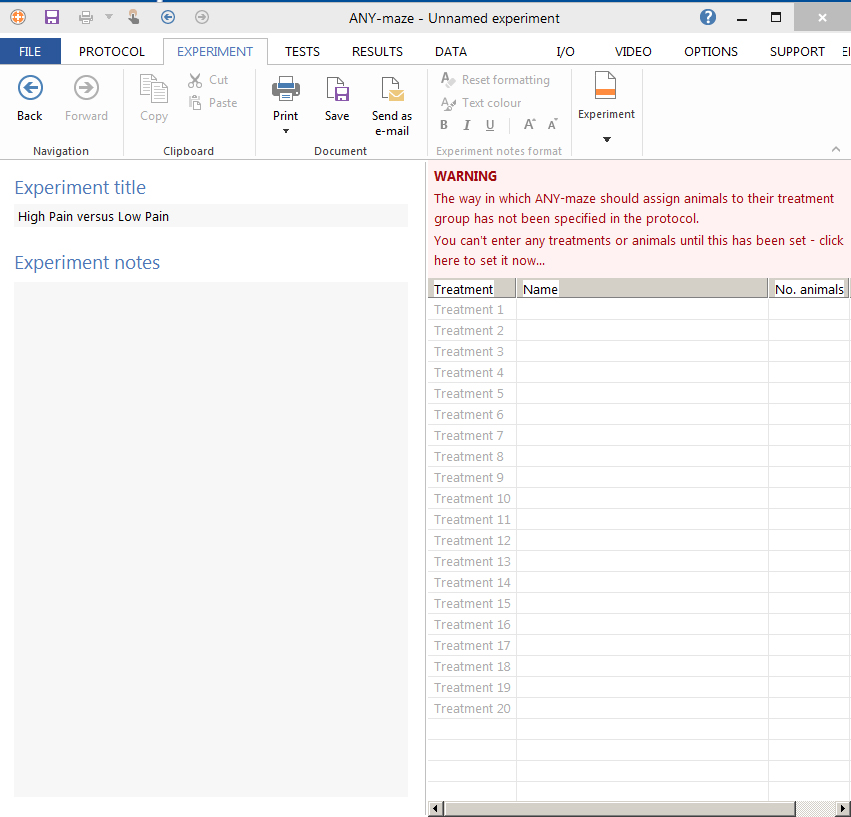Open the blue help question mark
The height and width of the screenshot is (817, 851).
(x=708, y=17)
